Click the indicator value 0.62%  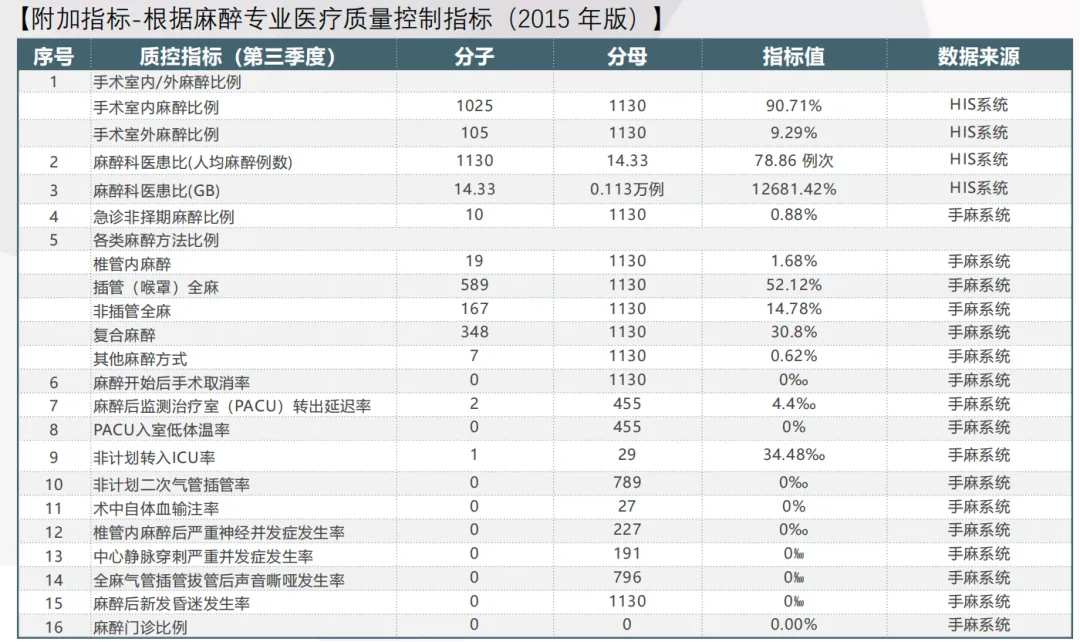tap(793, 356)
